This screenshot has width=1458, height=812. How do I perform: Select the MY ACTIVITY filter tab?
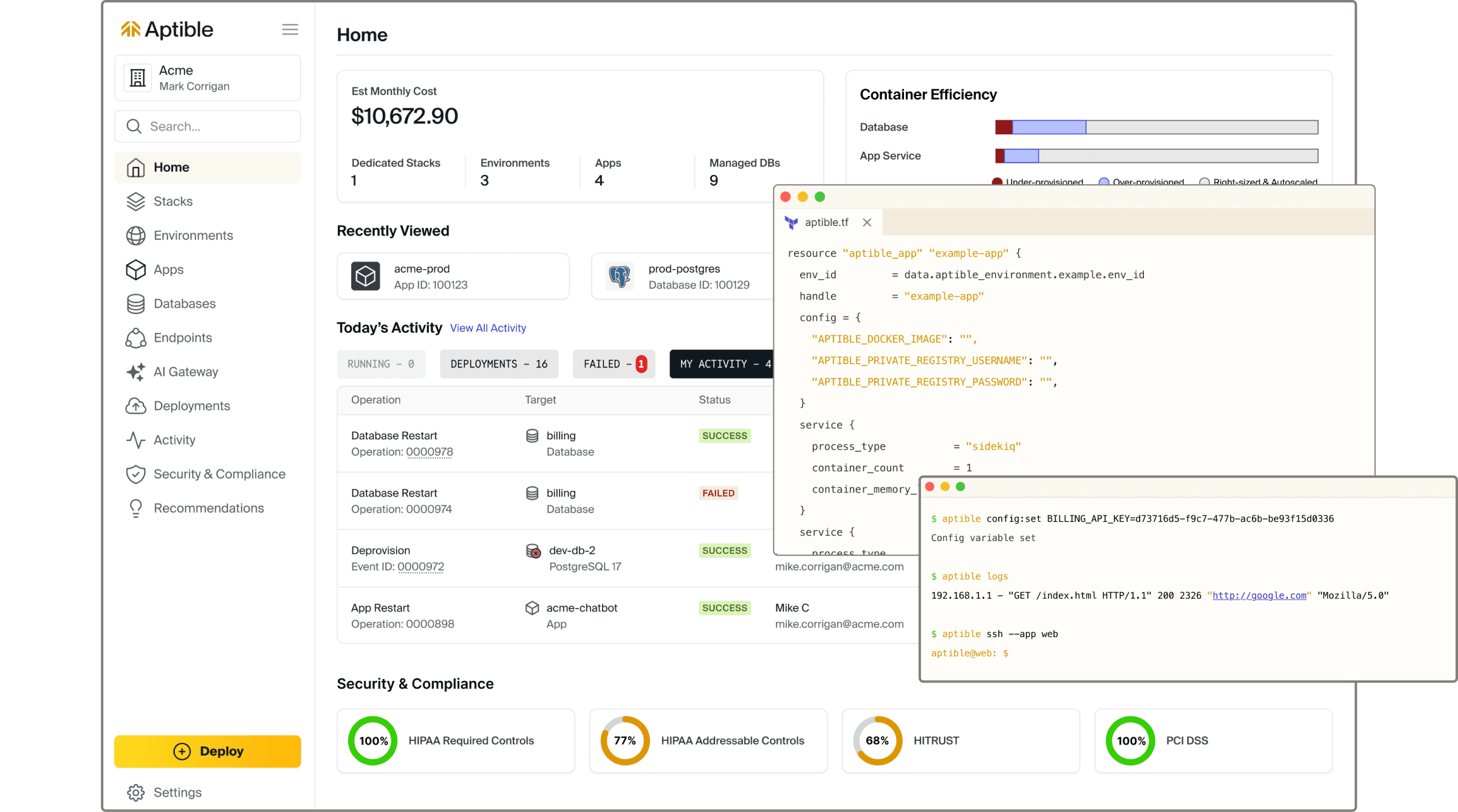click(722, 364)
